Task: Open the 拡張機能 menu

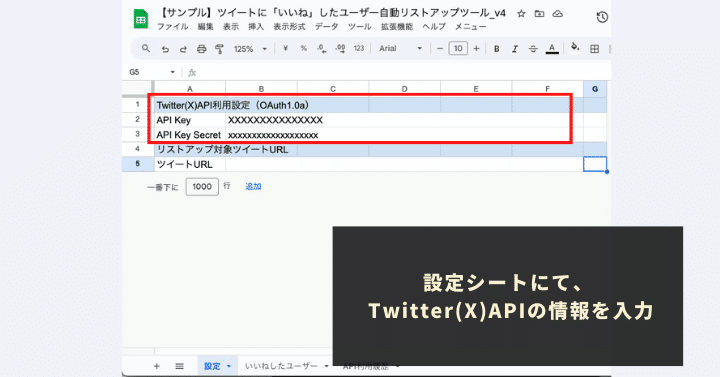Action: click(397, 27)
